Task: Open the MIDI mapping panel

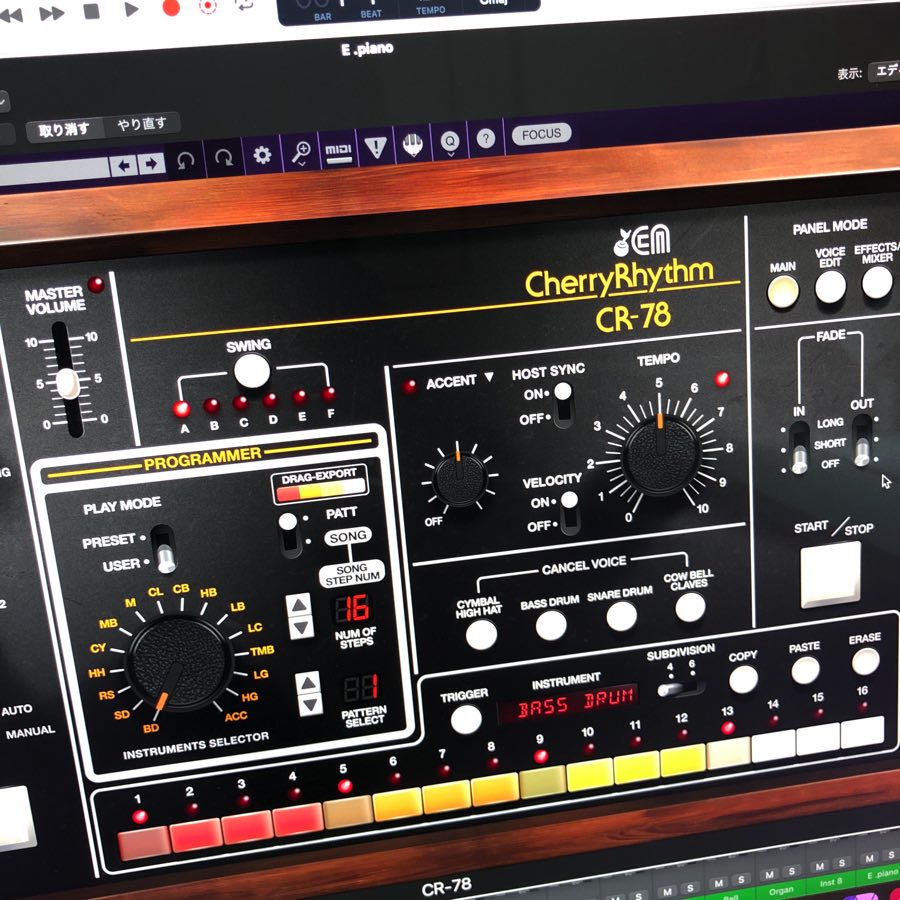Action: pos(338,152)
